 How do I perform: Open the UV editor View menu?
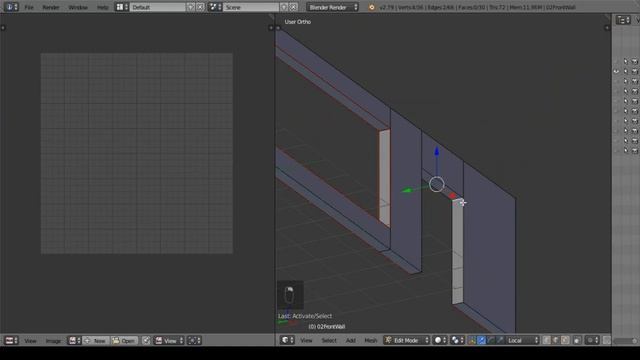(x=30, y=341)
